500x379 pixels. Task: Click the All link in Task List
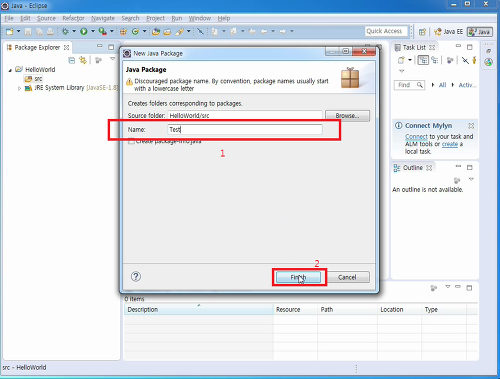pyautogui.click(x=442, y=85)
